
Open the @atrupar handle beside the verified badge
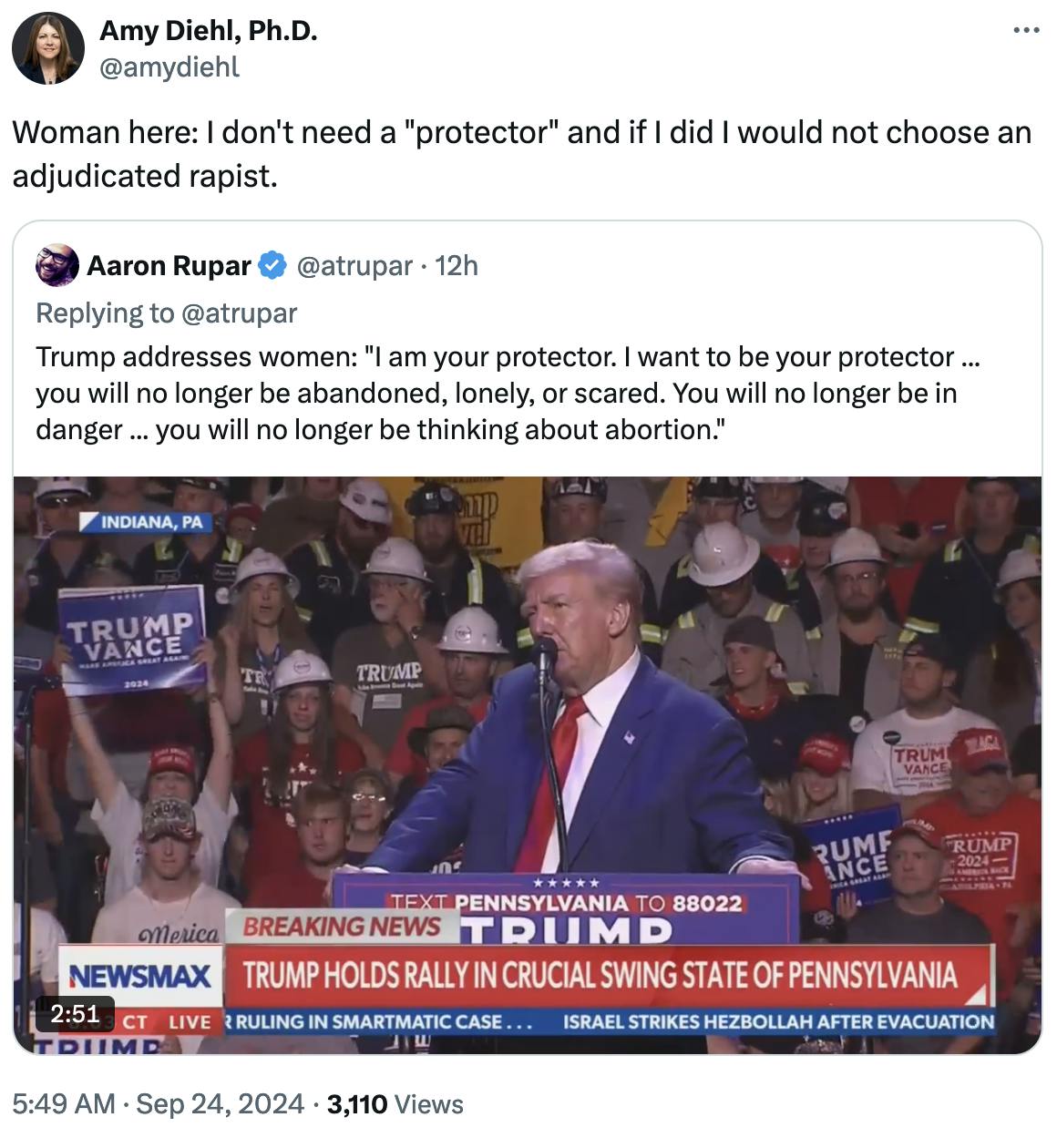pos(354,265)
